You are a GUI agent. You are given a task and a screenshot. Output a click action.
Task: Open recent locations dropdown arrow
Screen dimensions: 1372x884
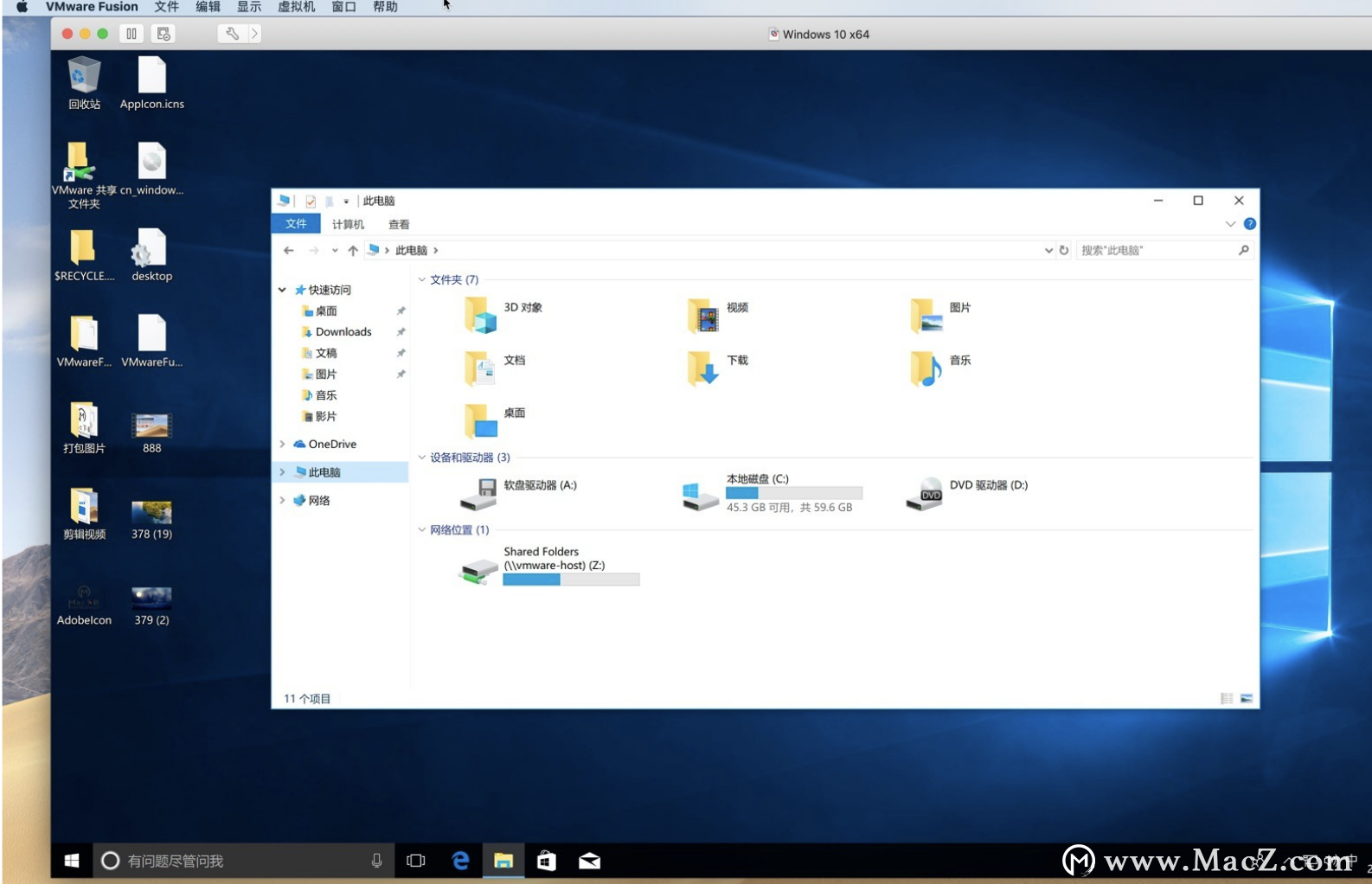pyautogui.click(x=335, y=250)
